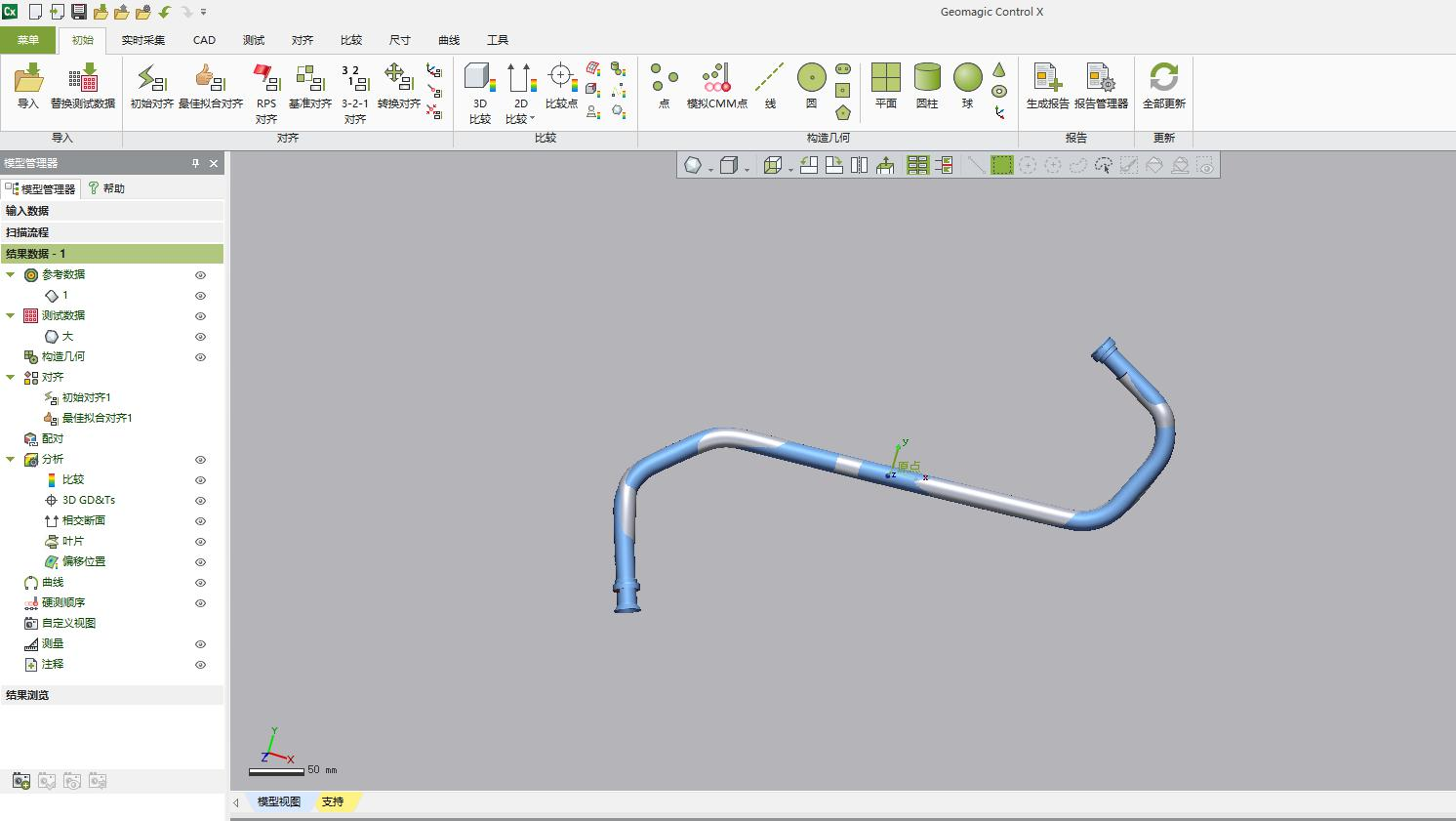Create a 点 (point) construction geometry
This screenshot has width=1456, height=821.
(x=665, y=86)
